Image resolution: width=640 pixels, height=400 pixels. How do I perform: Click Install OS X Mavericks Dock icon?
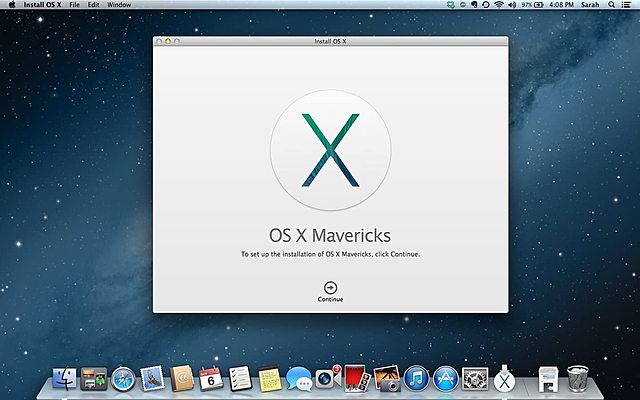[x=504, y=378]
